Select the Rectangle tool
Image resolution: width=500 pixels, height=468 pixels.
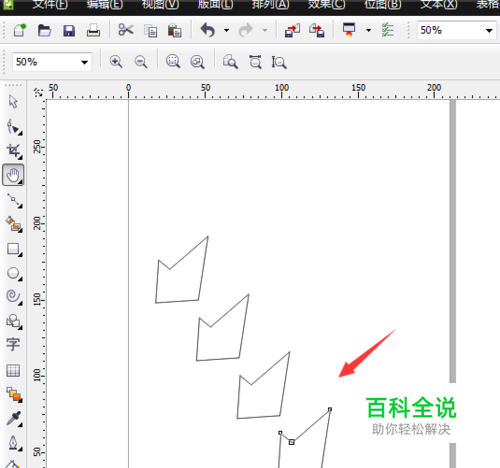(14, 249)
